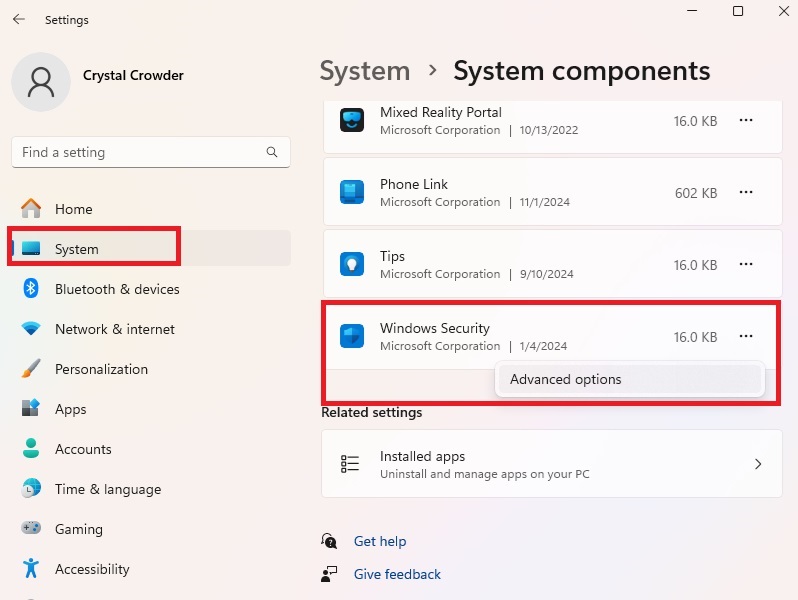Click the Network Wi-Fi icon in sidebar
The height and width of the screenshot is (600, 798).
click(x=31, y=328)
